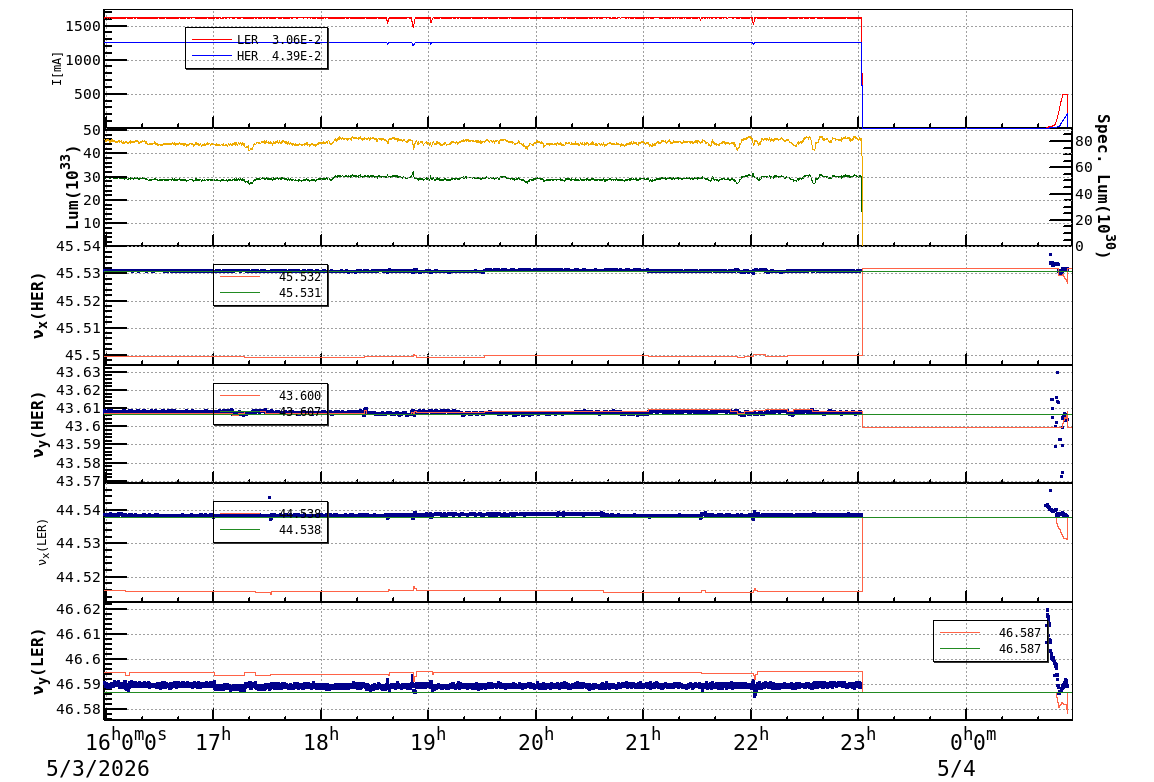The image size is (1154, 782).
Task: Click the 43.61 axis tick
Action: [78, 408]
